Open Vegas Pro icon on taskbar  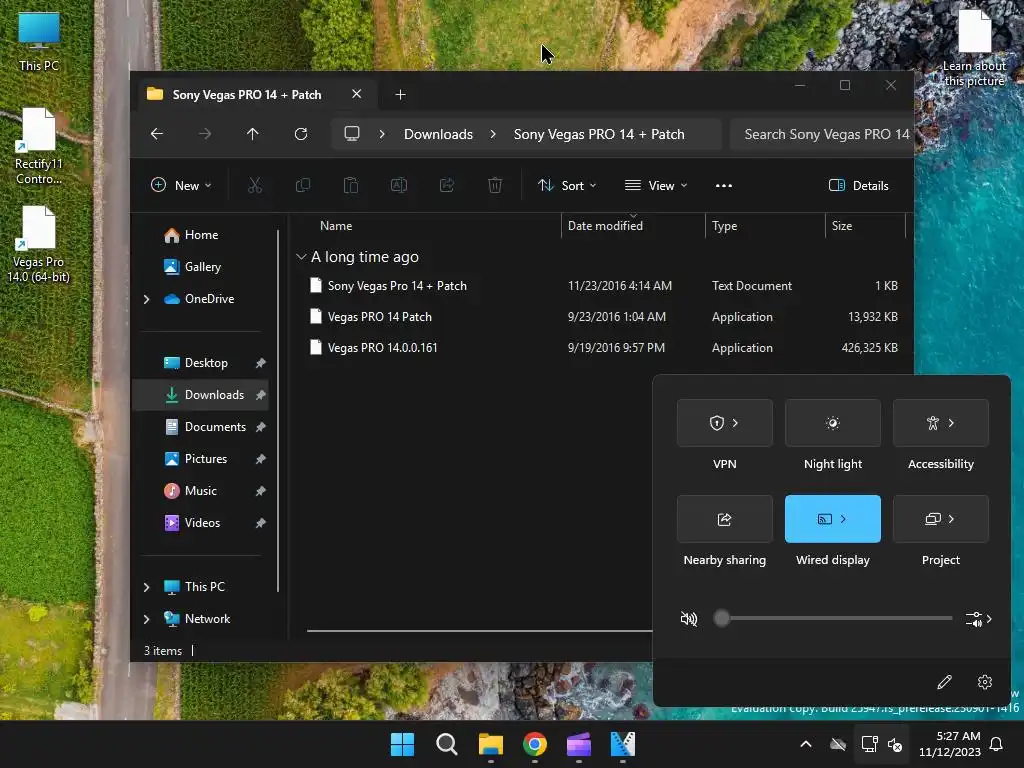623,744
